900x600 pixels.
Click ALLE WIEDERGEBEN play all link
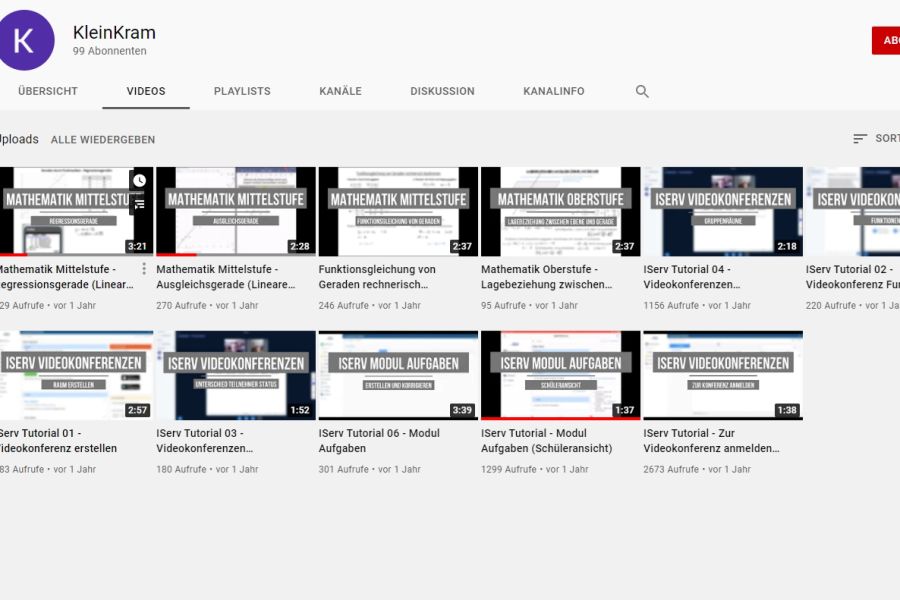pos(103,140)
